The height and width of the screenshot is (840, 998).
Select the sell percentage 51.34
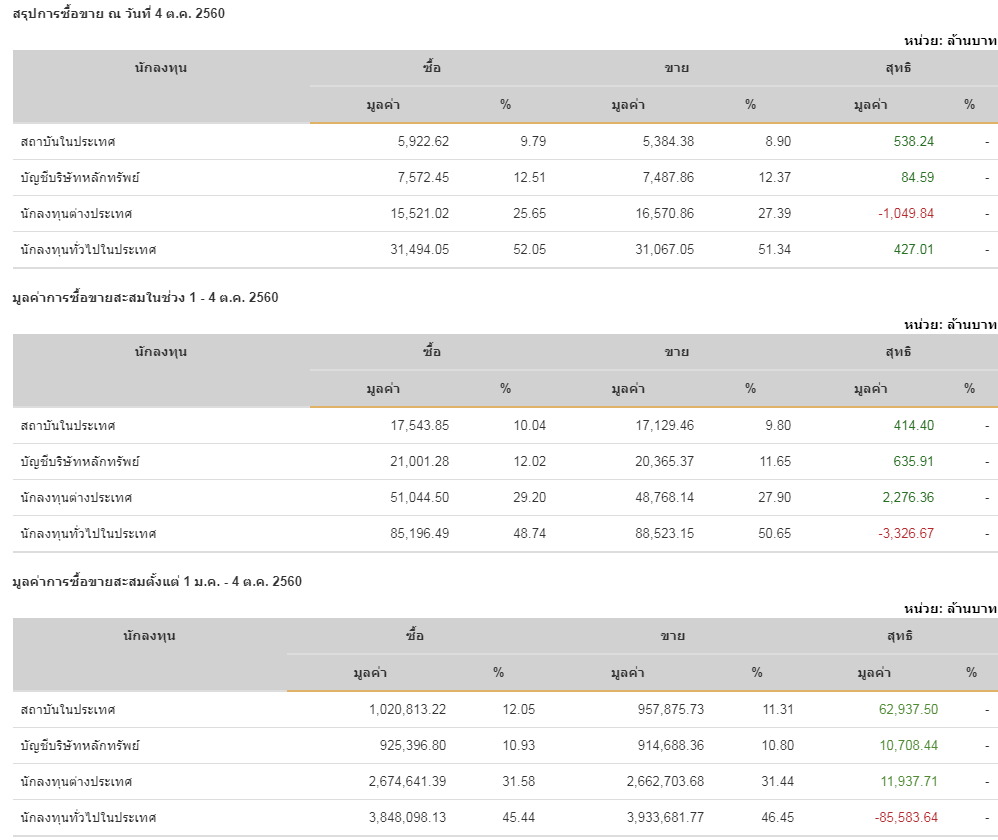coord(774,250)
